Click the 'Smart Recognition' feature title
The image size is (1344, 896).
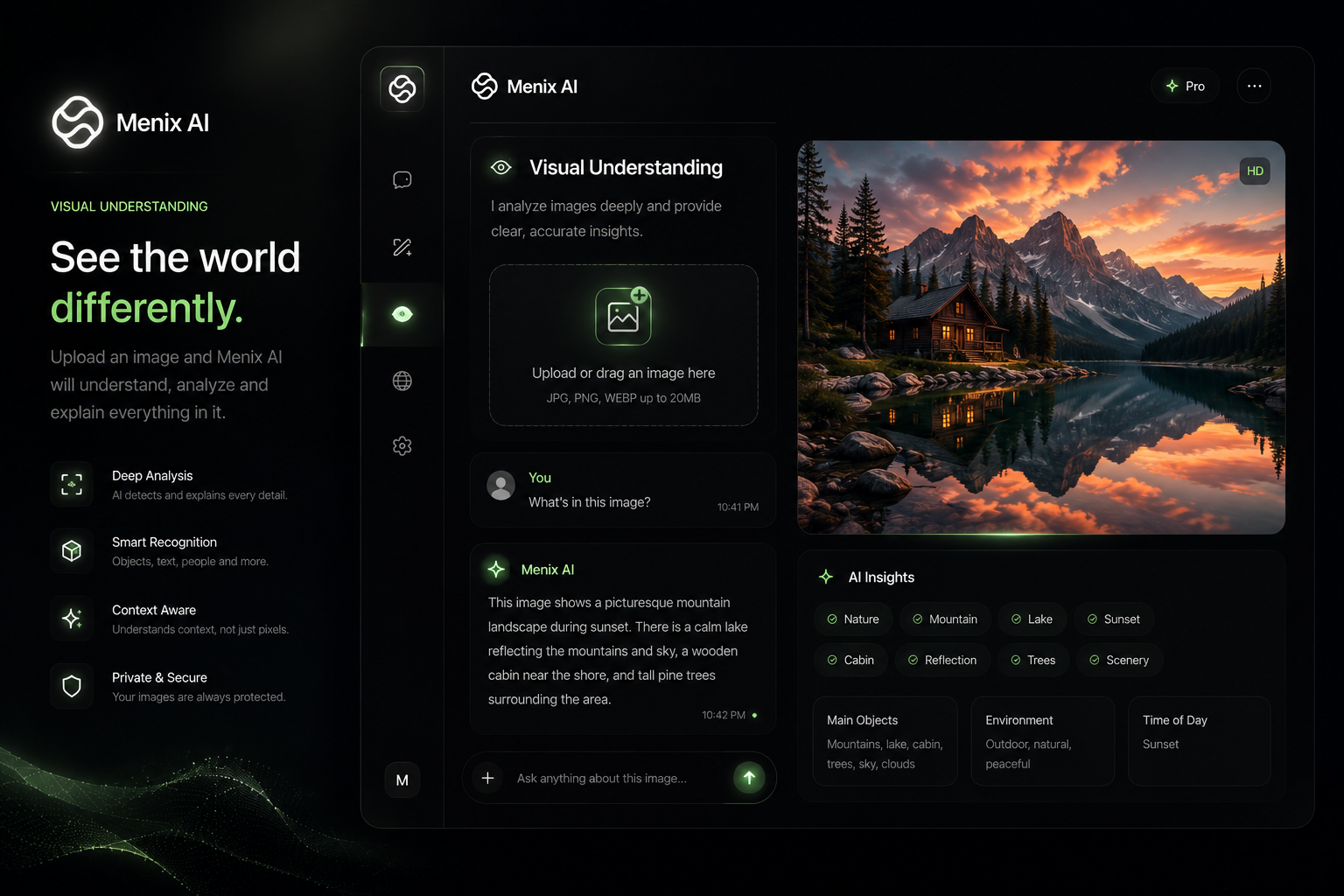point(164,542)
